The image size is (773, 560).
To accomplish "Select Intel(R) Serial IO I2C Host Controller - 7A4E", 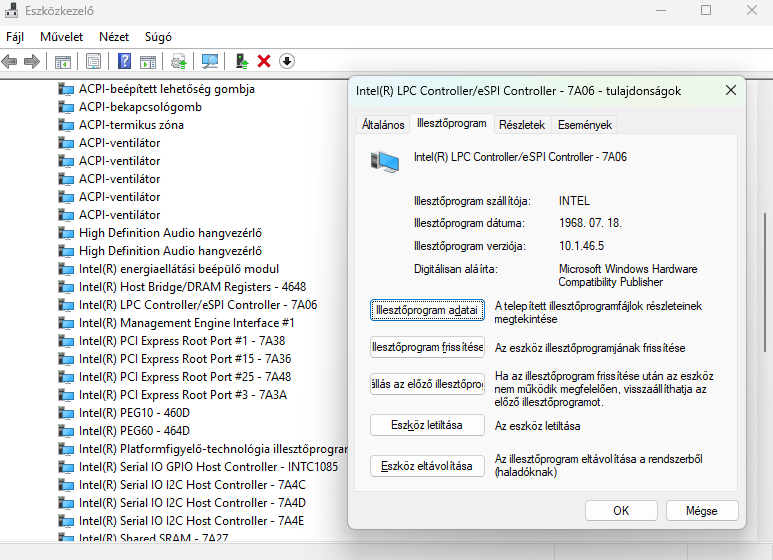I will coord(191,521).
